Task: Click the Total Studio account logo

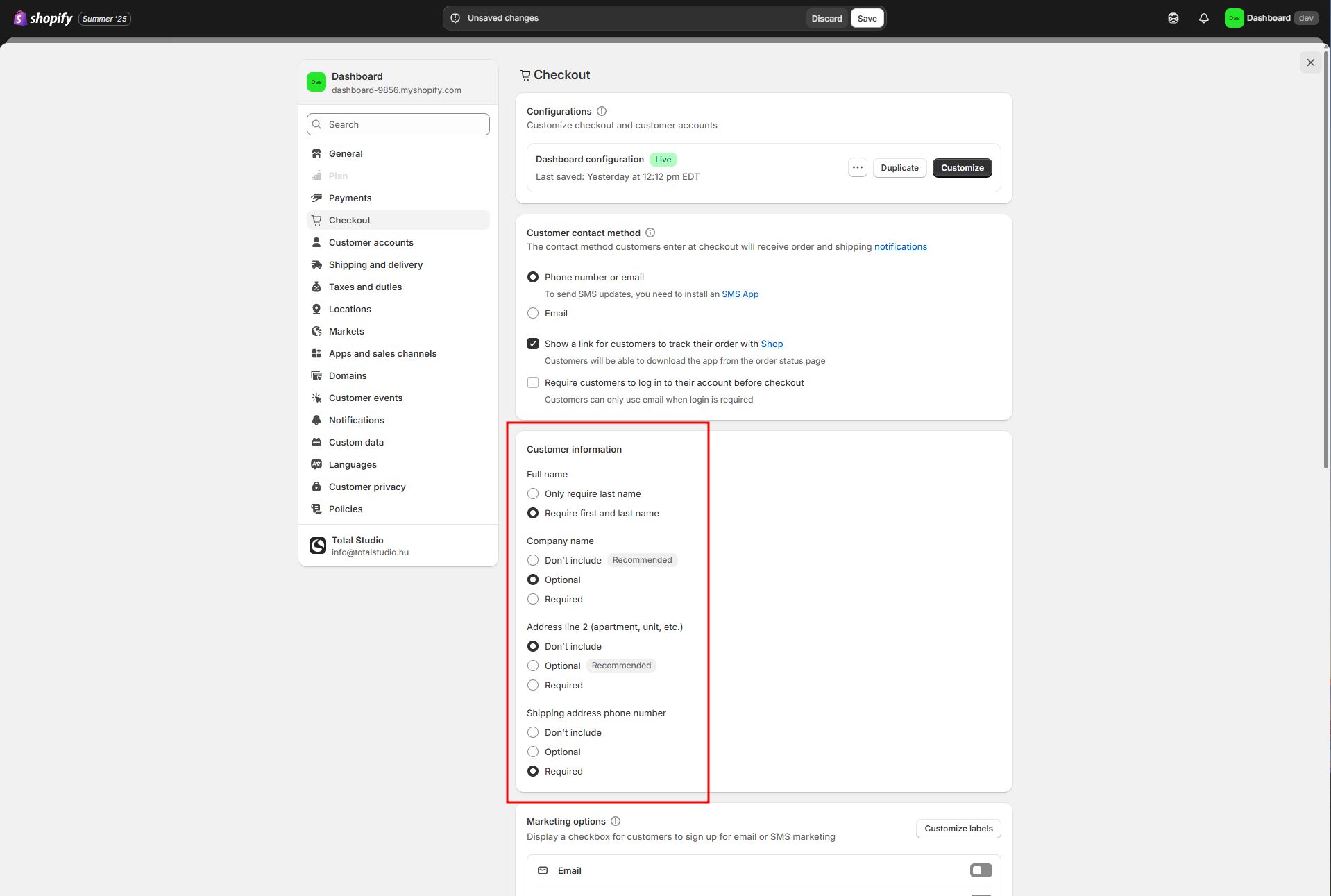Action: [318, 546]
